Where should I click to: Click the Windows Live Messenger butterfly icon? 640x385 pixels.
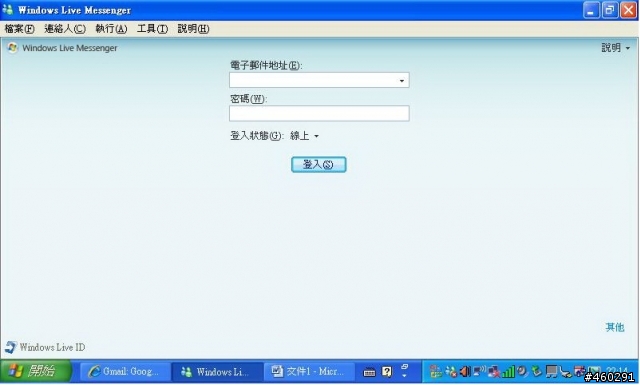[x=13, y=48]
